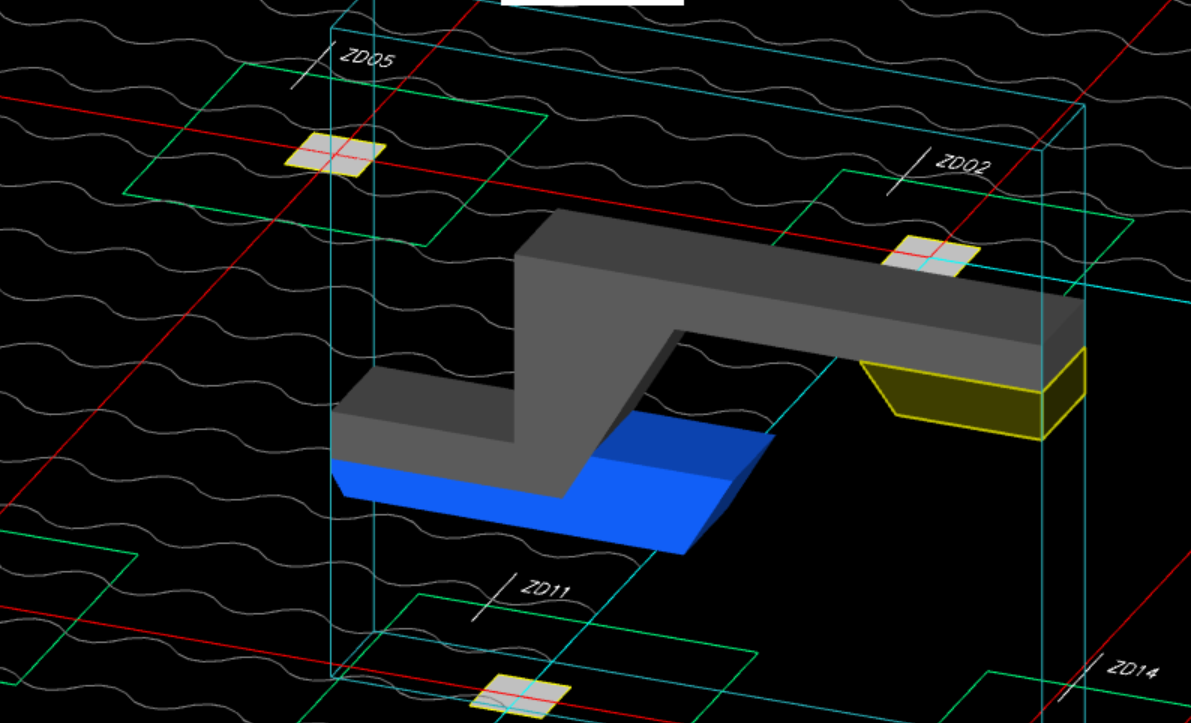Viewport: 1191px width, 723px height.
Task: Click the gray pile square under ZD02
Action: tap(930, 256)
